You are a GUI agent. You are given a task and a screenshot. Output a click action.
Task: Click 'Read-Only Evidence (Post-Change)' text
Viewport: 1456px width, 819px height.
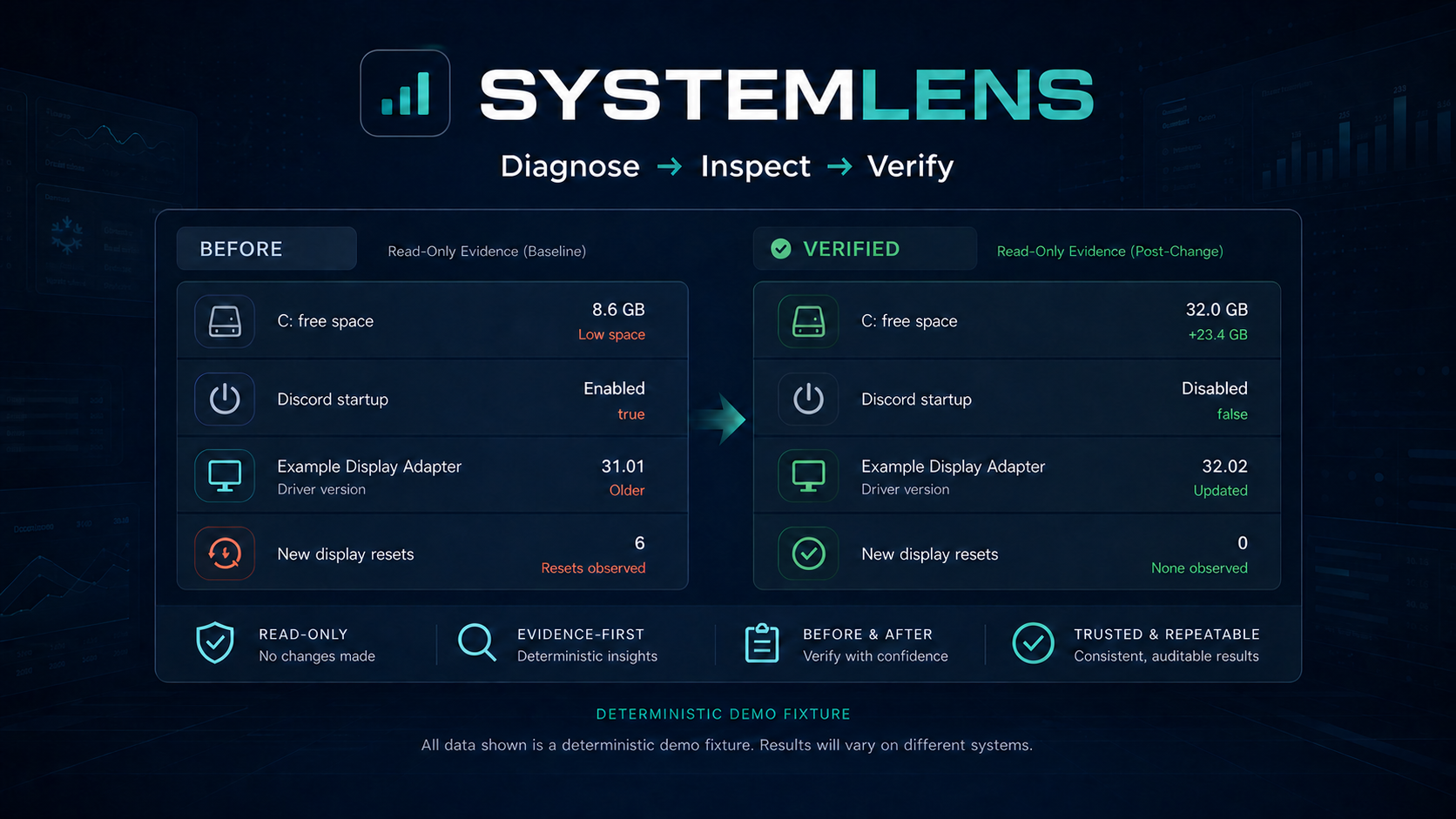1109,251
